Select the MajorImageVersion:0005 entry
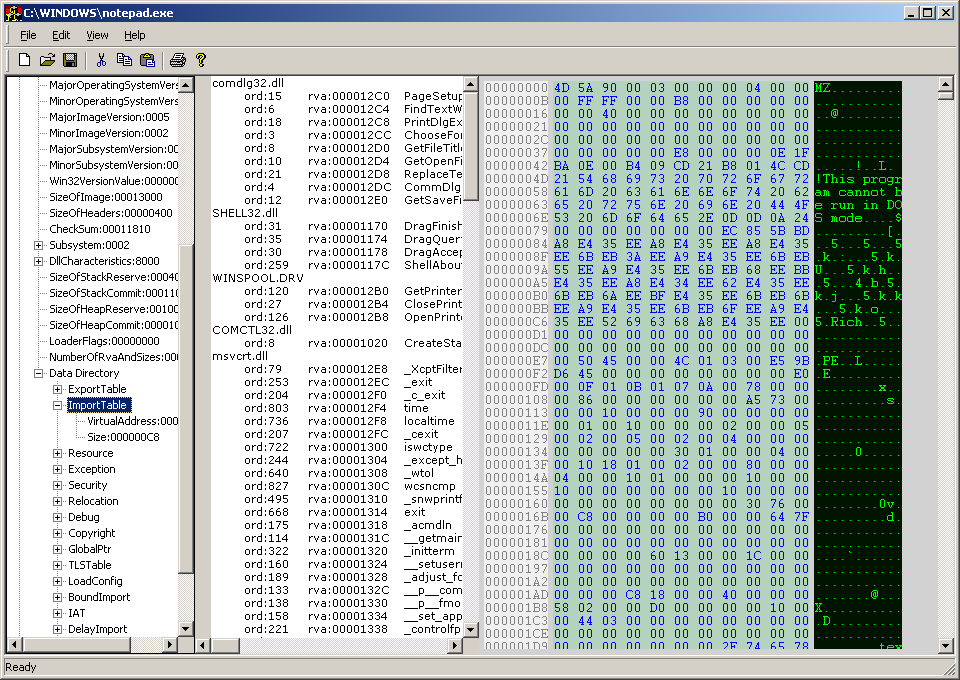 click(109, 117)
